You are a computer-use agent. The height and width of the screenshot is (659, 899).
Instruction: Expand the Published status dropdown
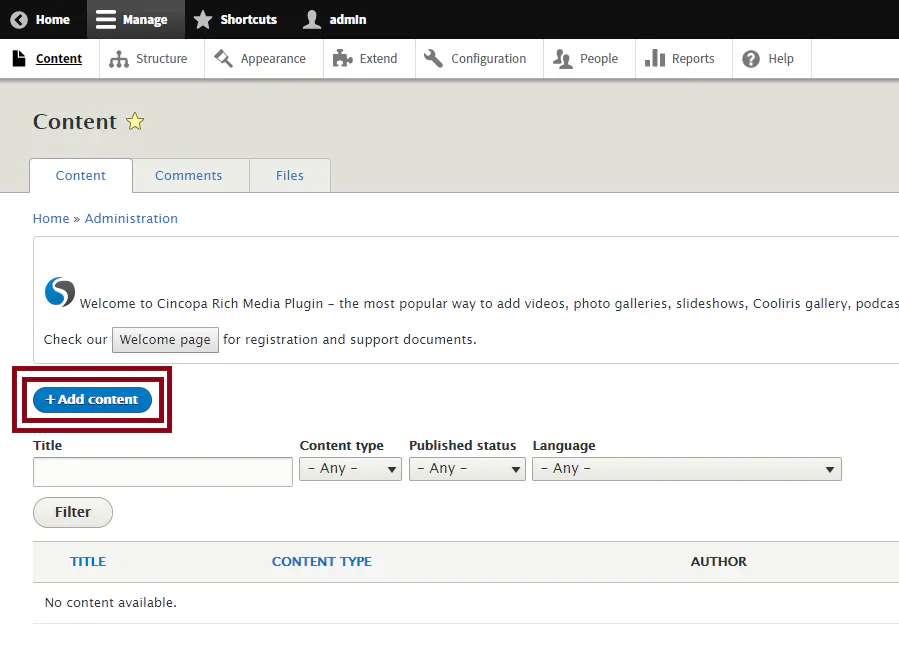[x=467, y=469]
